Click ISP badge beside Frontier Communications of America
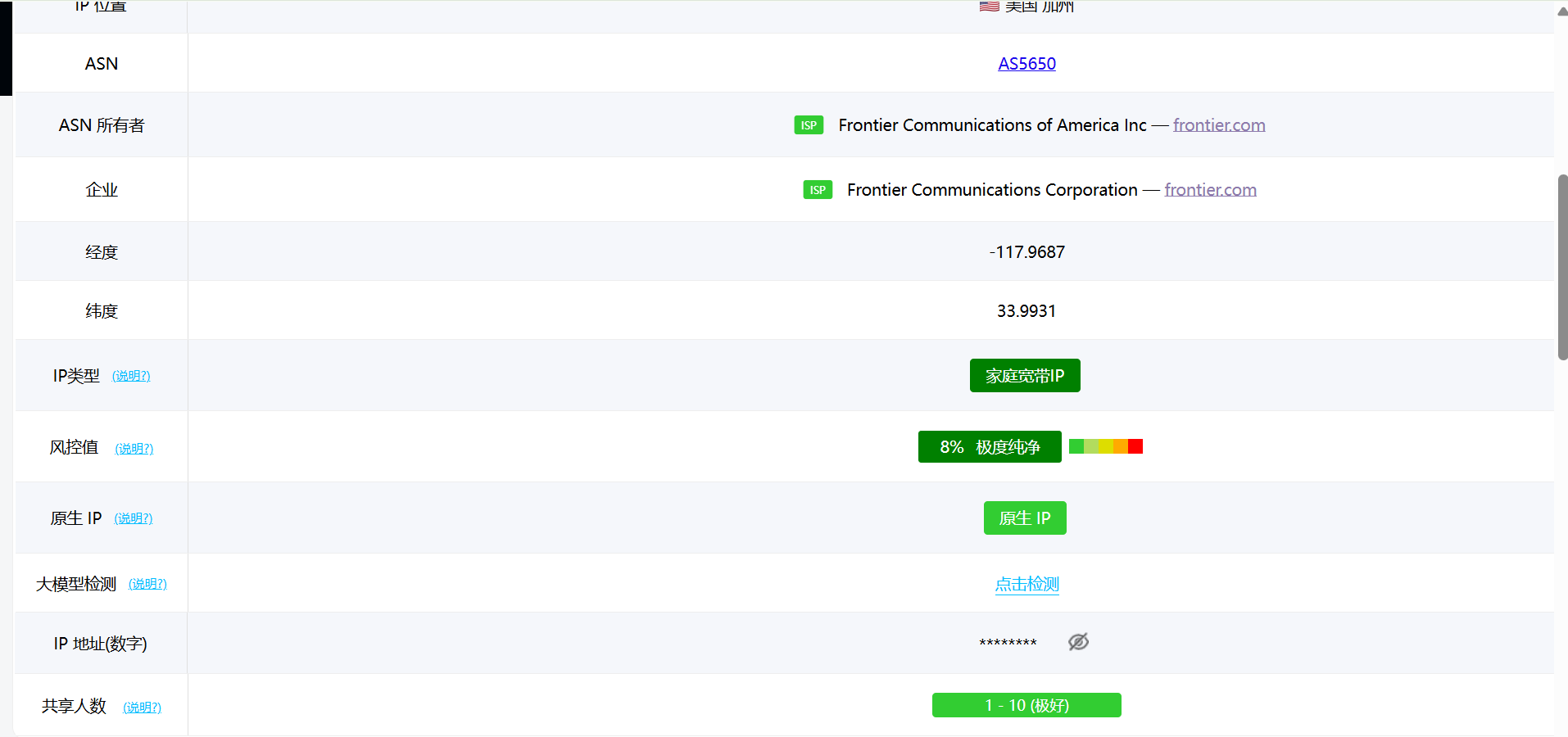 click(809, 125)
